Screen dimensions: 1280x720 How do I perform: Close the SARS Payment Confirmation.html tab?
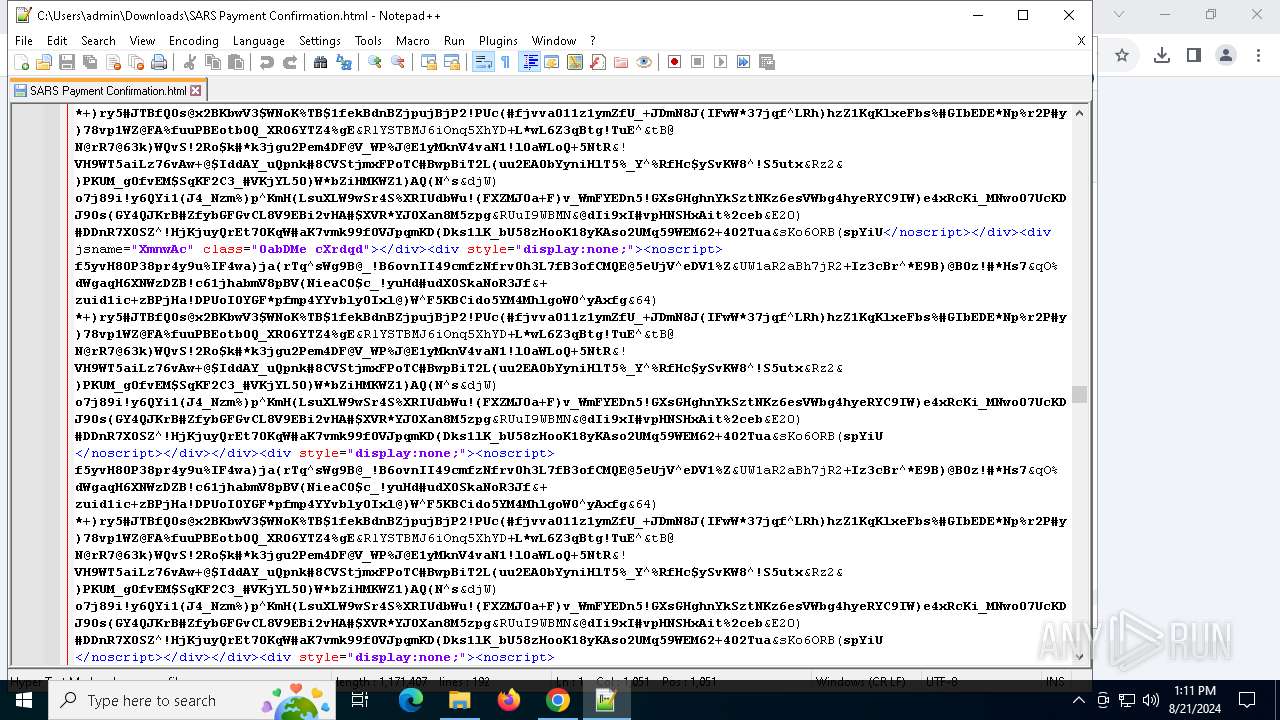coord(196,90)
